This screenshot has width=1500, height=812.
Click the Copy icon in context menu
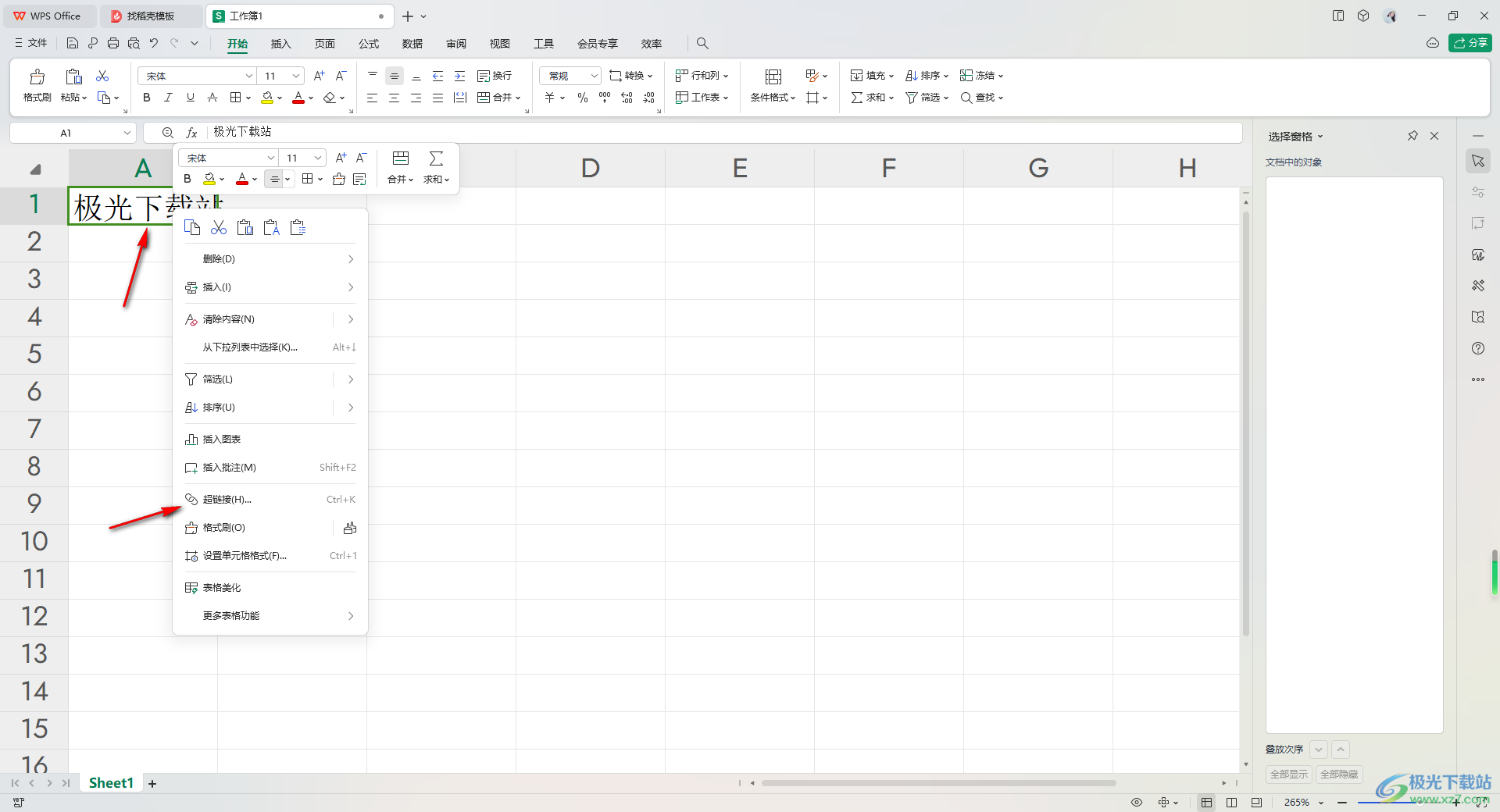(x=192, y=227)
